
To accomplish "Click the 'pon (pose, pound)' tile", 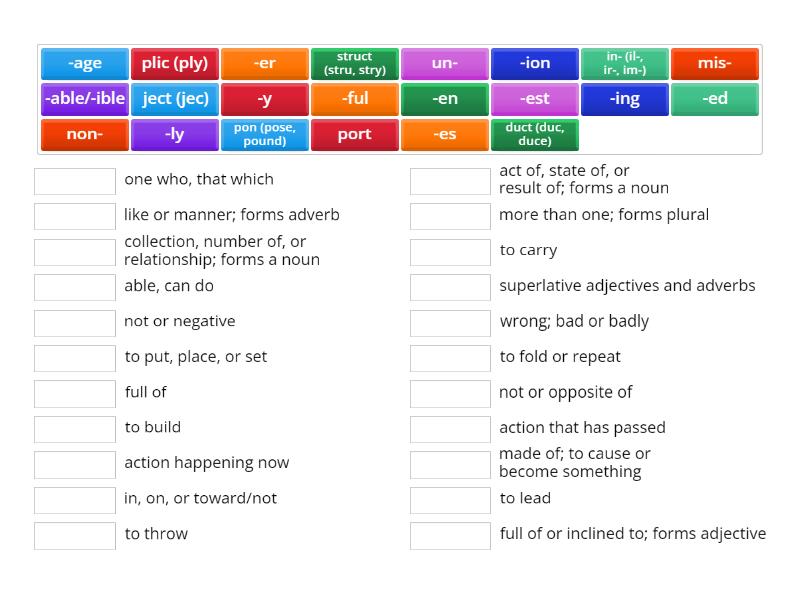I will (265, 134).
